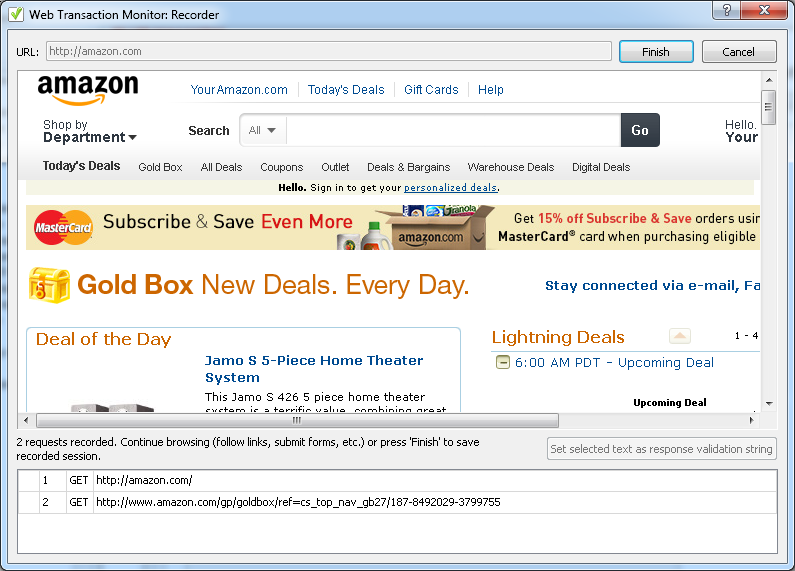Open the All search category dropdown
Viewport: 795px width, 571px height.
coord(263,130)
